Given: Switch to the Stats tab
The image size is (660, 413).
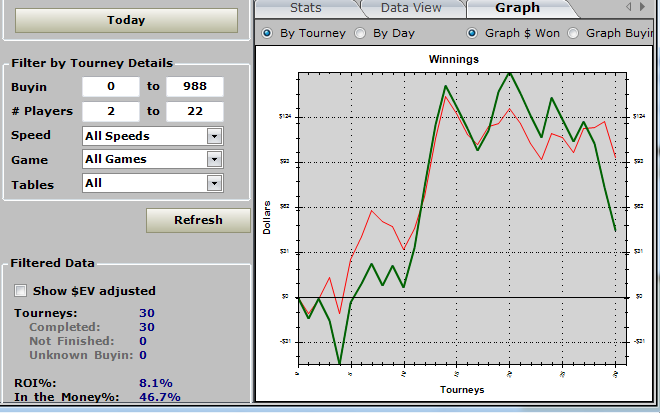Looking at the screenshot, I should point(306,8).
